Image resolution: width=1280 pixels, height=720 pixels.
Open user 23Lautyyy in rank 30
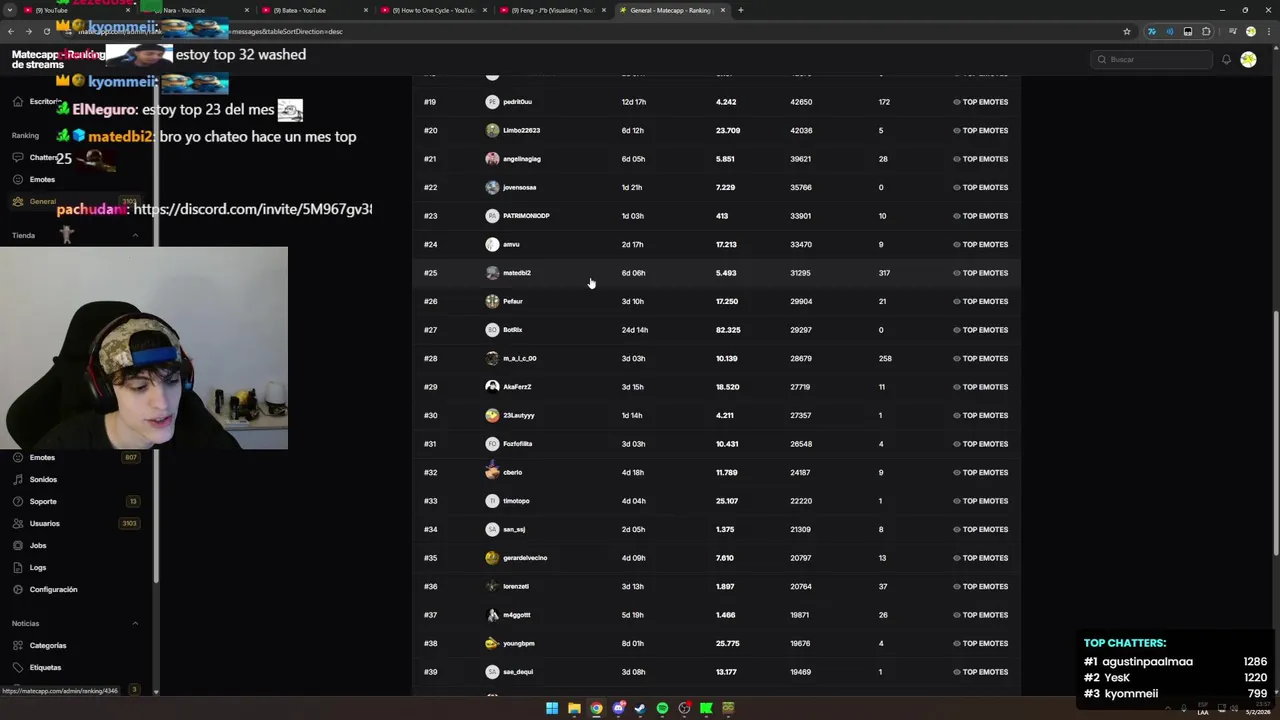click(x=518, y=415)
